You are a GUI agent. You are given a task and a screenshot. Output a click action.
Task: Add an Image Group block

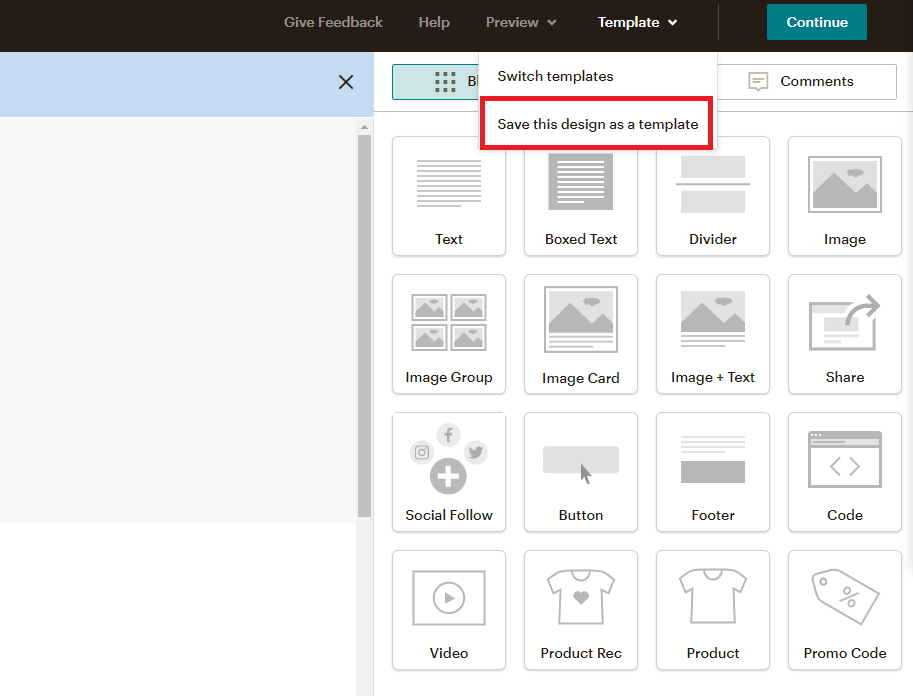[x=448, y=334]
